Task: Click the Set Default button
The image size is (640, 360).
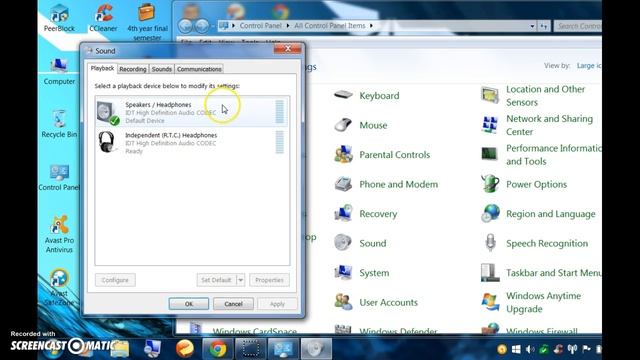Action: (216, 280)
